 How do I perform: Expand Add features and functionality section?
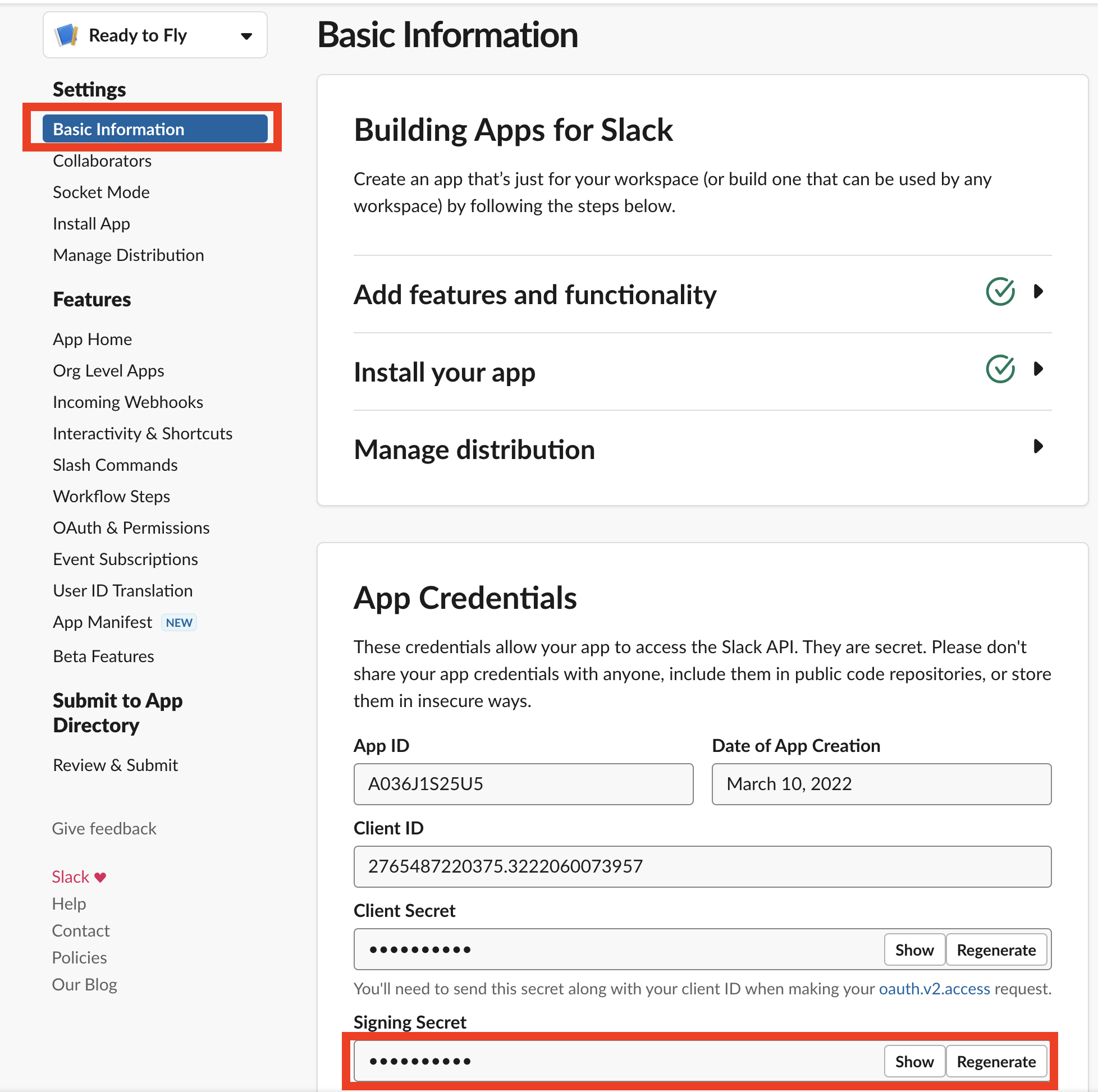[1038, 292]
